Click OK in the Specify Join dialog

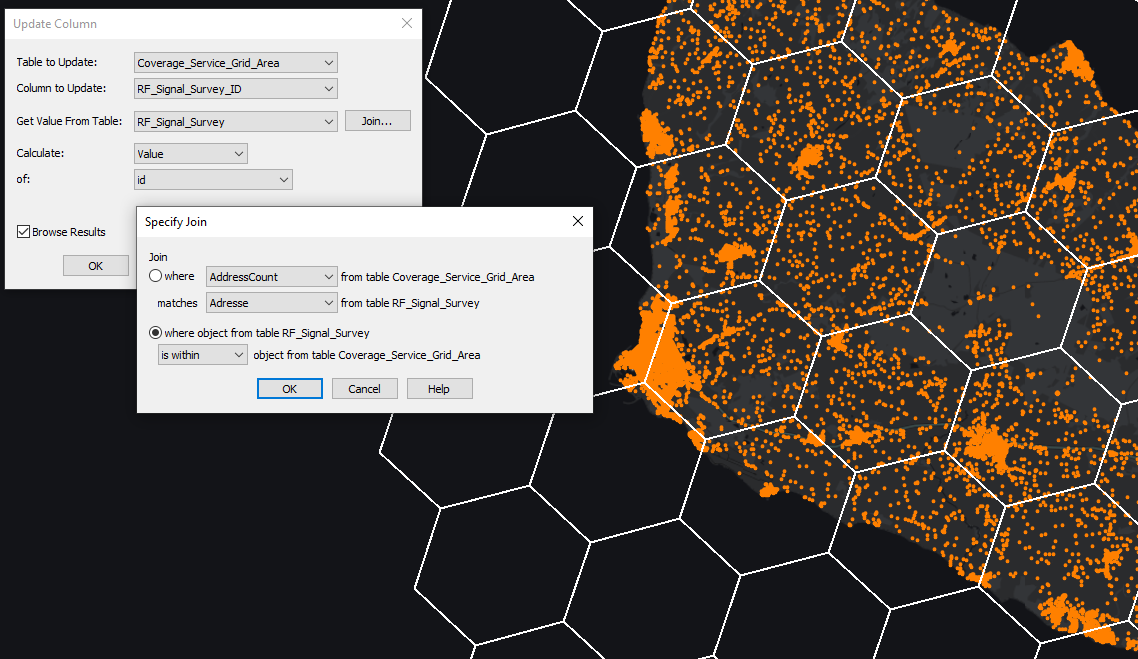(x=289, y=389)
